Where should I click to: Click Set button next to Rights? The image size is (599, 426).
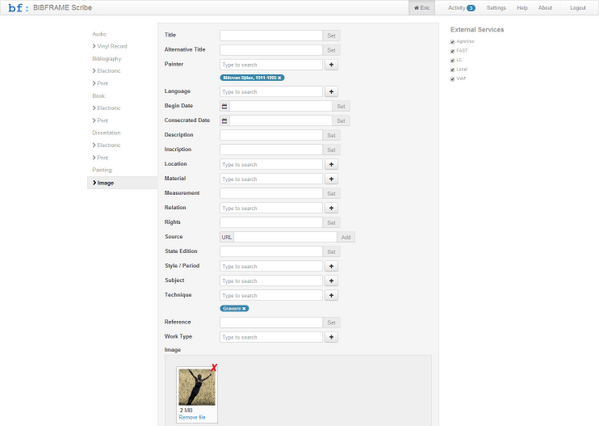(x=331, y=222)
